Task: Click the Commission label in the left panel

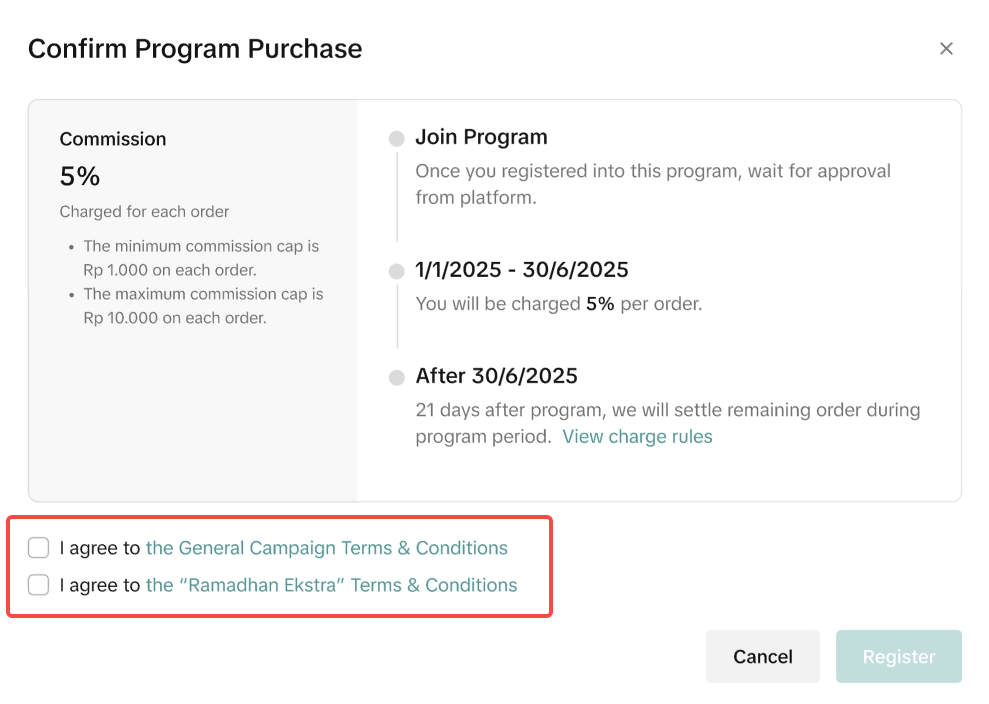Action: coord(113,140)
